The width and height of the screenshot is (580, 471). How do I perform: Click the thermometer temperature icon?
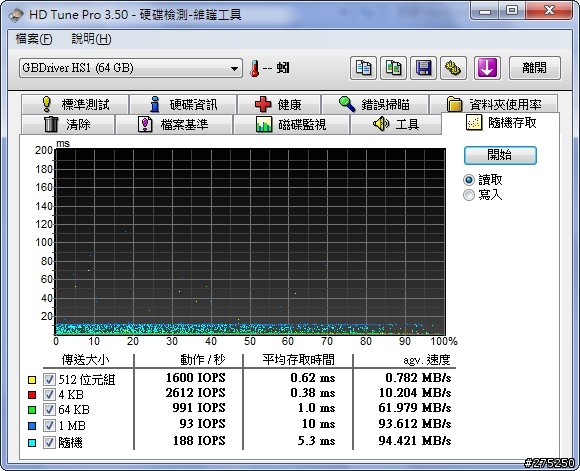(x=254, y=68)
